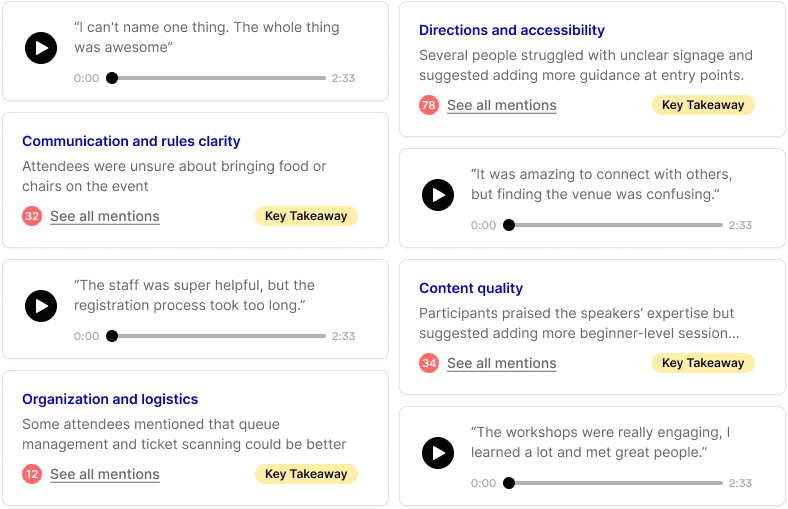Click seek slider of the "whole thing was awesome" clip

[x=218, y=78]
